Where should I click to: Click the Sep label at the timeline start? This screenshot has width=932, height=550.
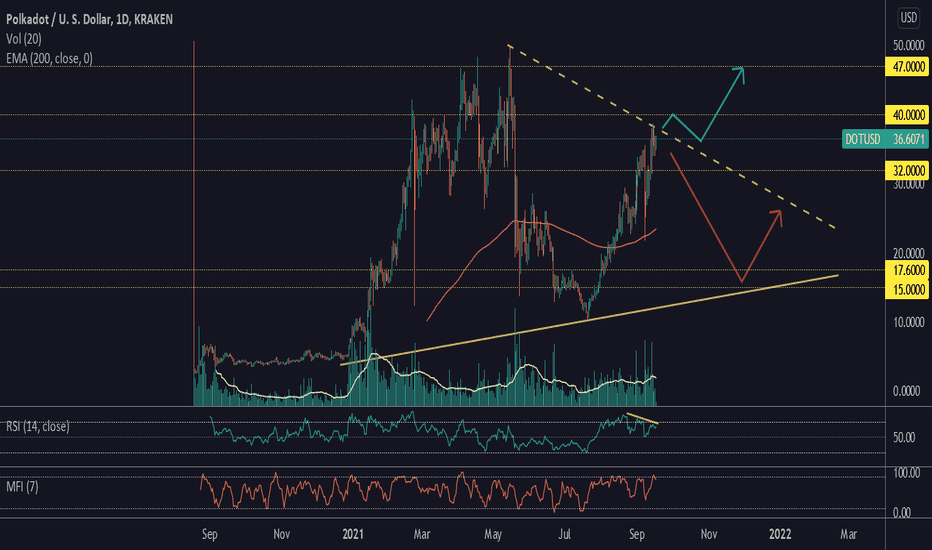(210, 534)
